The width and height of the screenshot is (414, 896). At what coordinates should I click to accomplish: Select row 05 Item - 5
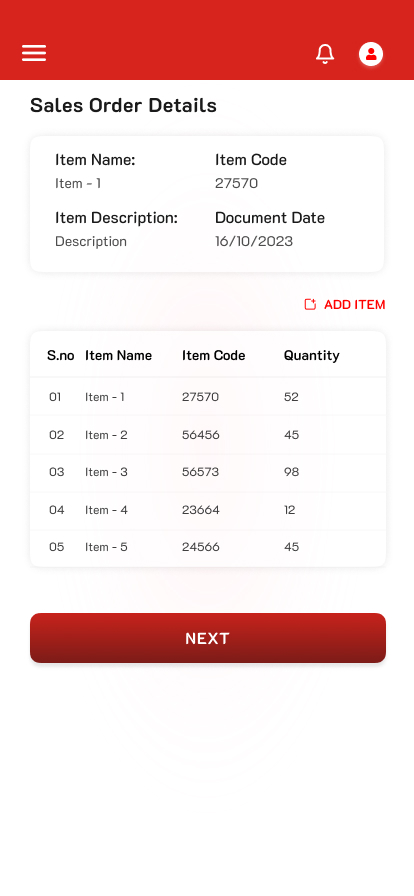(x=208, y=547)
